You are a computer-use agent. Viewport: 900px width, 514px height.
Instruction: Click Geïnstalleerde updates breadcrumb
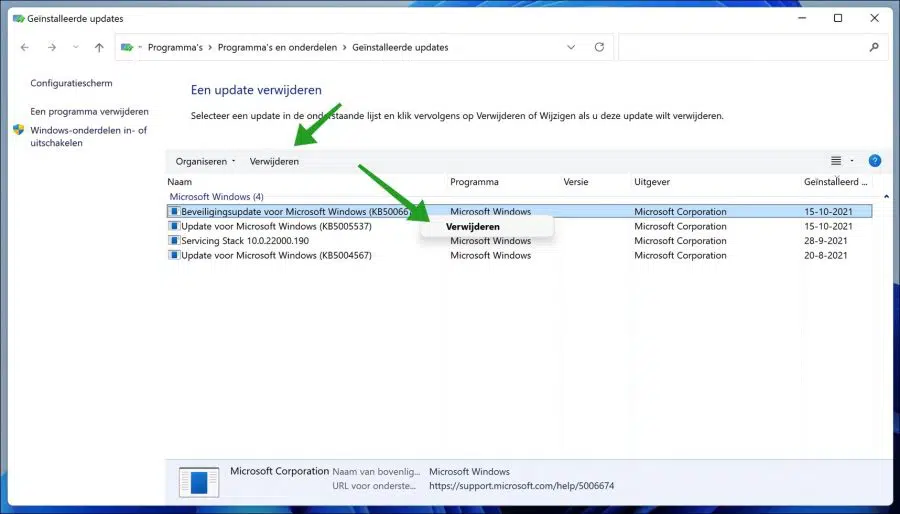point(400,48)
